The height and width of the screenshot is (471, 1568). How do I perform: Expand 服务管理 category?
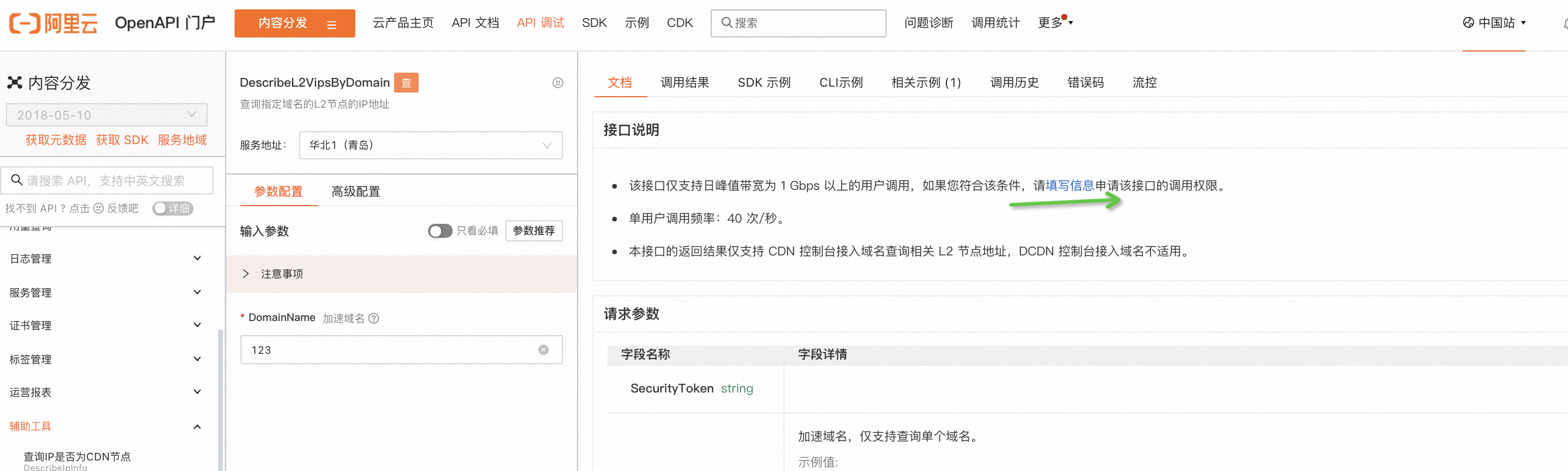(106, 292)
